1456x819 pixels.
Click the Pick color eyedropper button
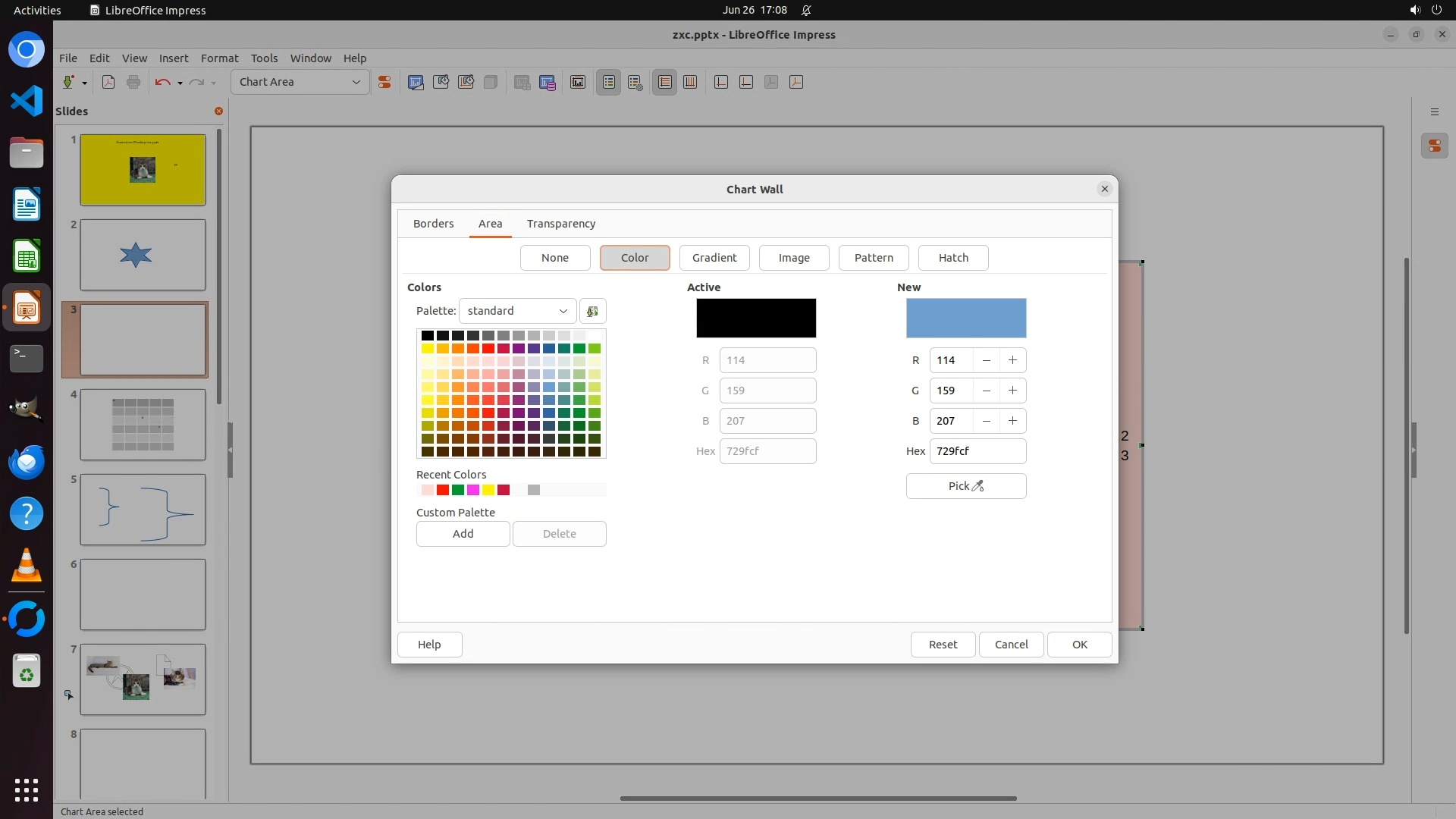tap(965, 486)
